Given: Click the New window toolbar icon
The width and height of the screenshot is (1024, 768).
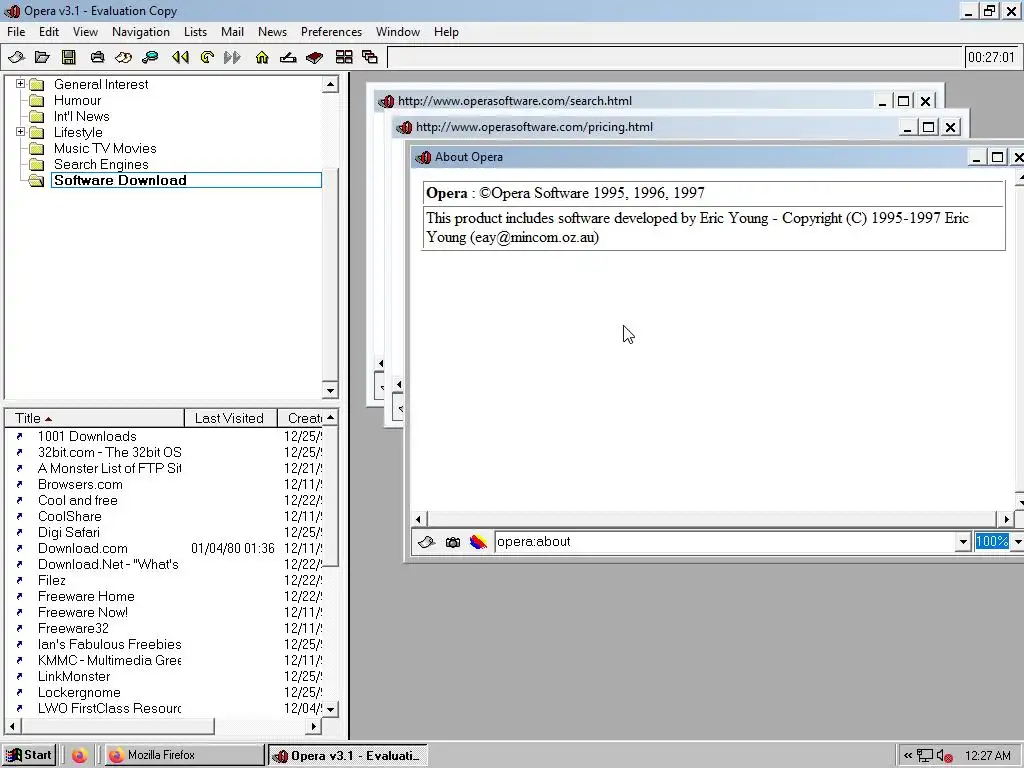Looking at the screenshot, I should click(16, 57).
